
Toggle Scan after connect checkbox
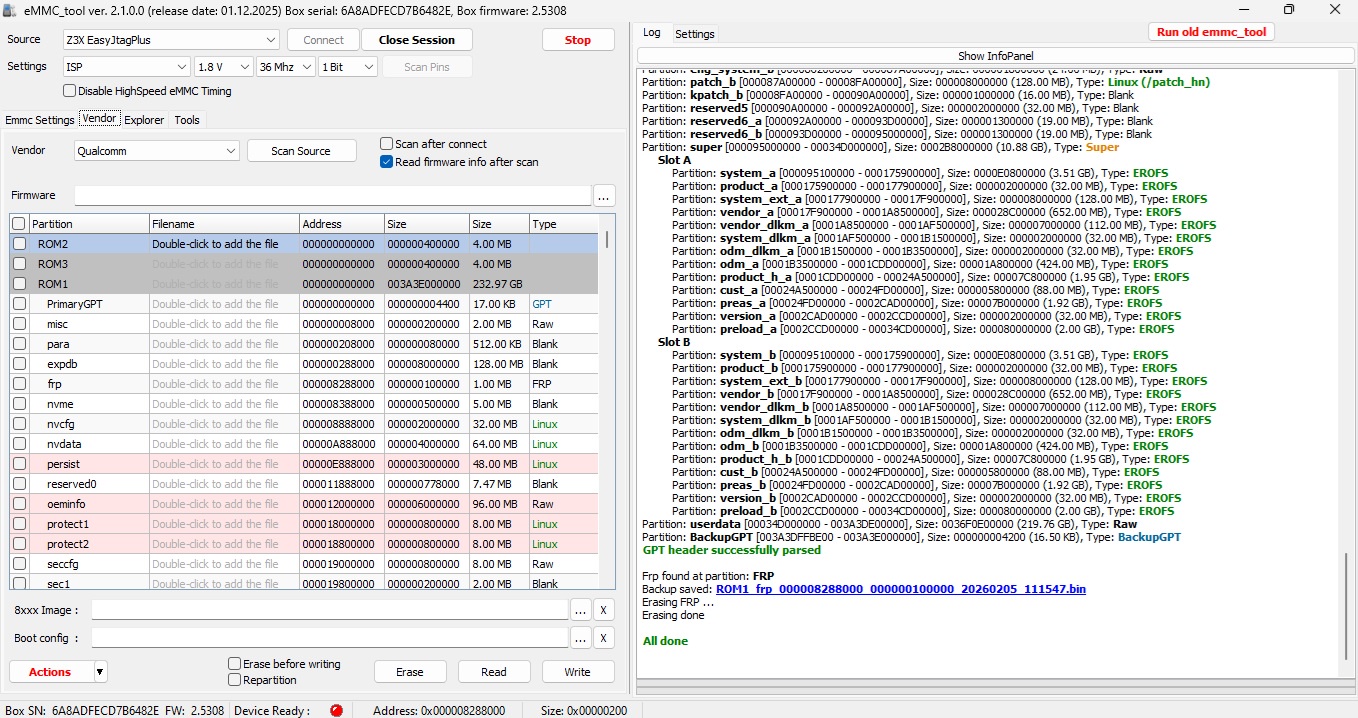click(x=387, y=144)
